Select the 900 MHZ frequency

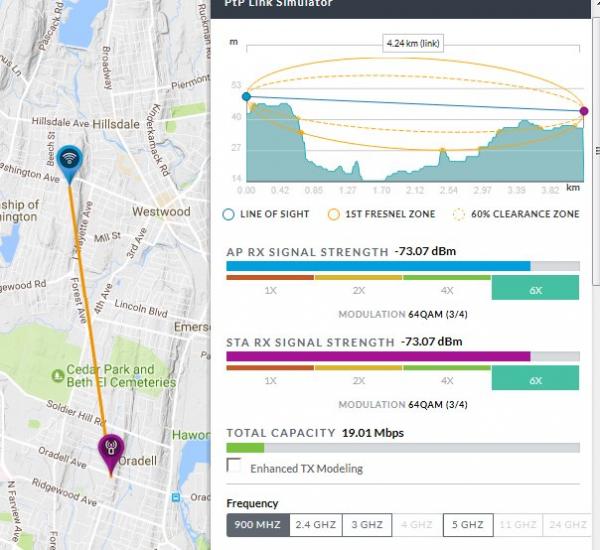click(x=258, y=525)
